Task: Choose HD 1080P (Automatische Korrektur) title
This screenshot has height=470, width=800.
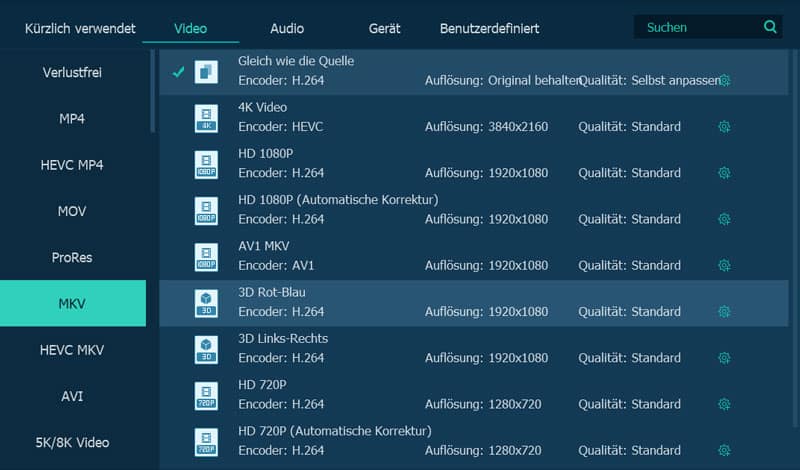Action: 338,200
